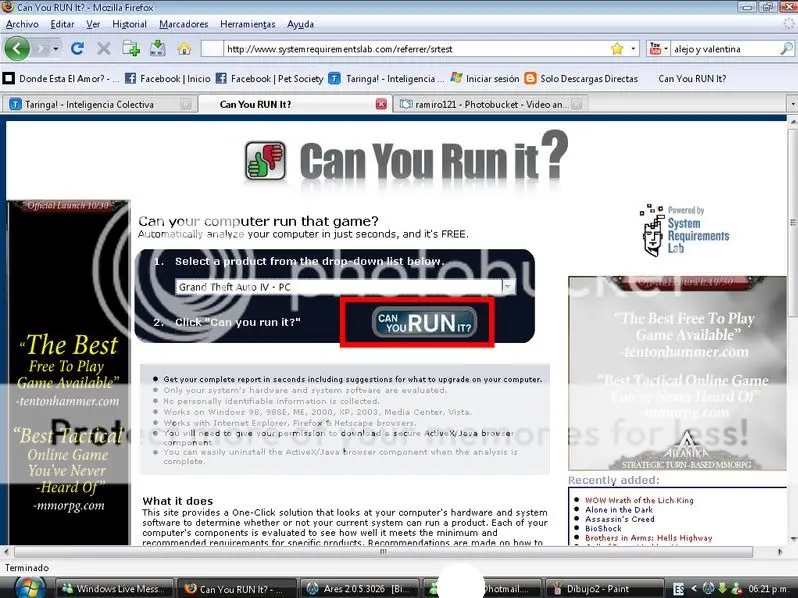
Task: Open the Ayuda menu
Action: tap(300, 24)
